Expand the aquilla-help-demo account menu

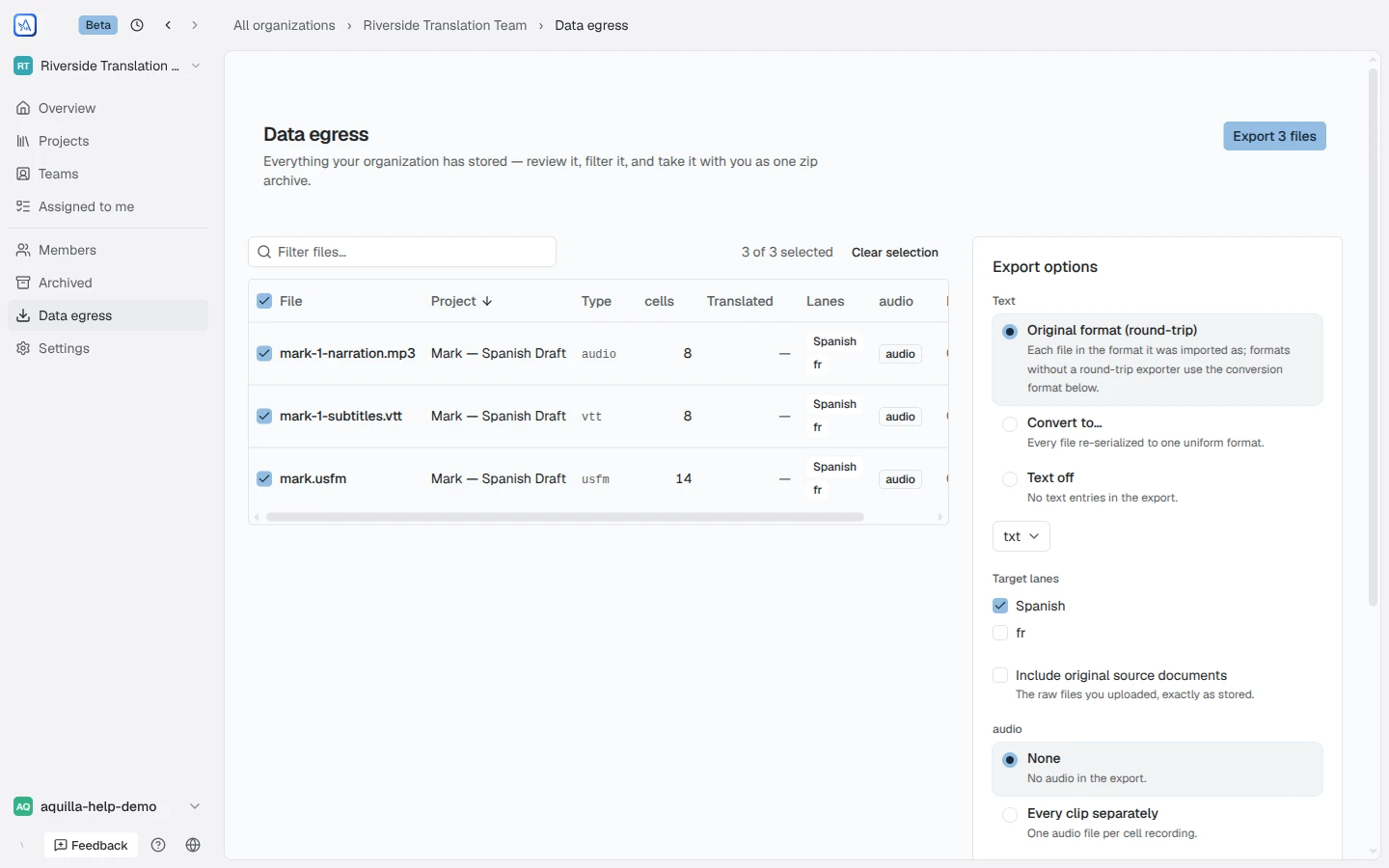click(108, 806)
